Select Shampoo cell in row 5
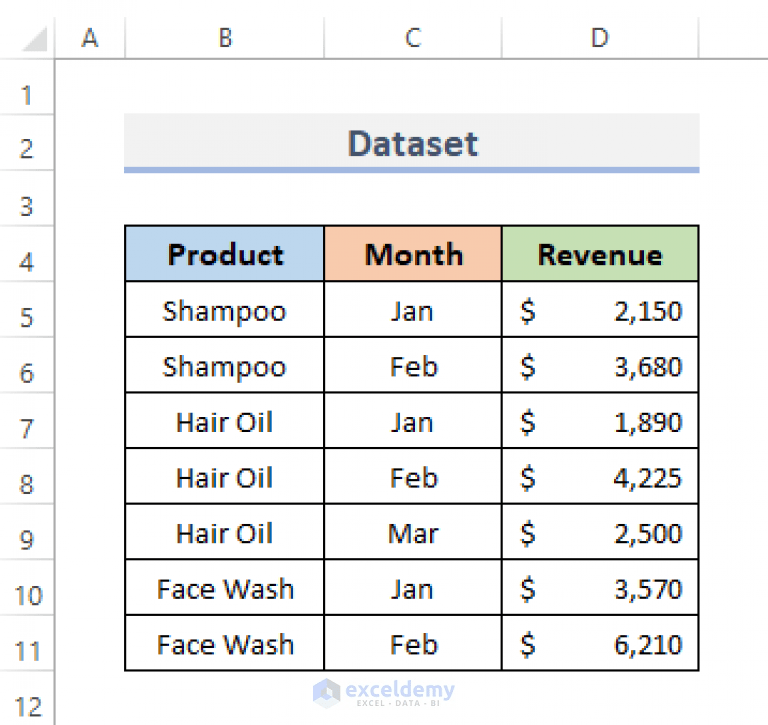This screenshot has height=725, width=768. (225, 310)
